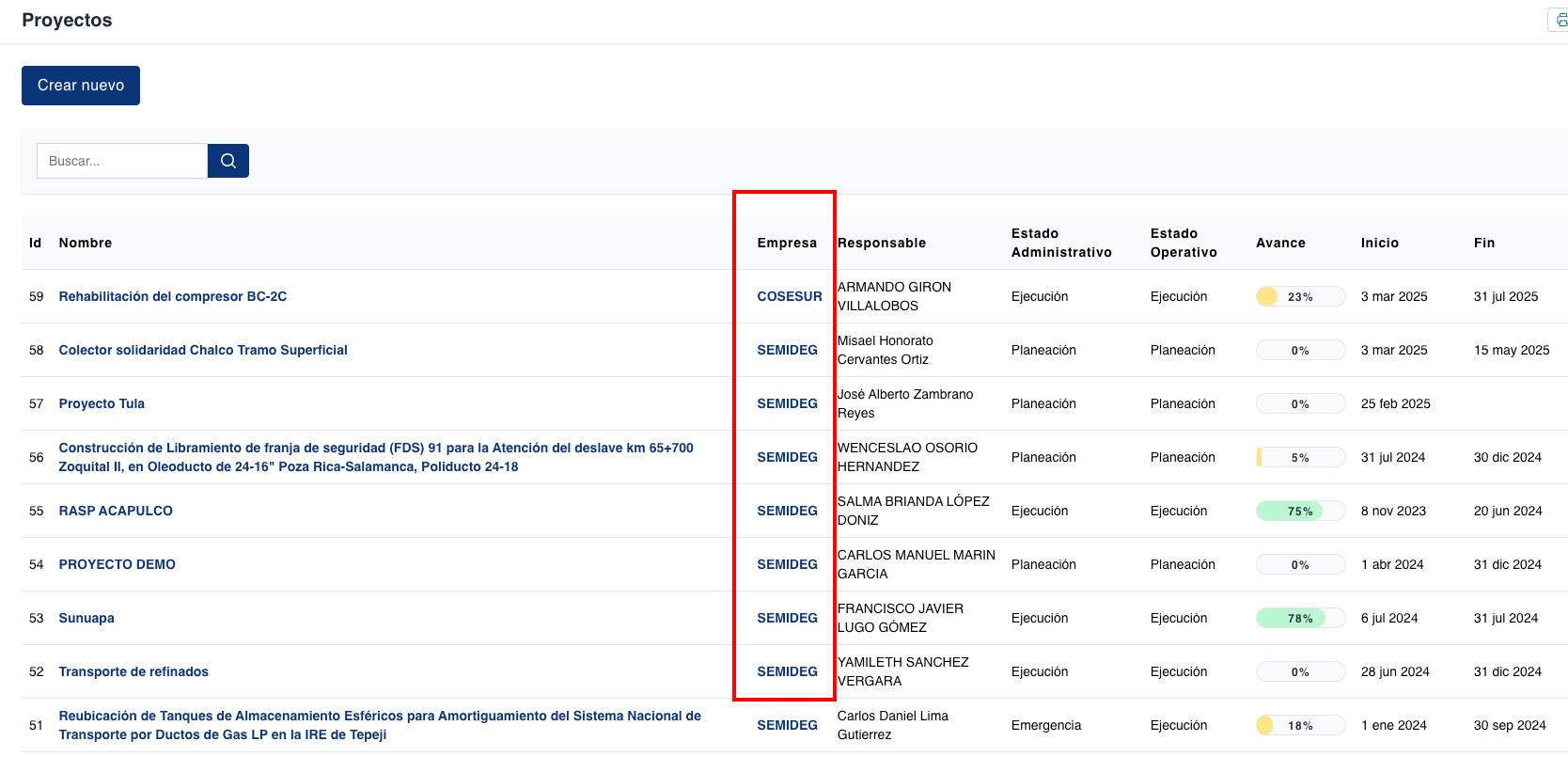1568x757 pixels.
Task: Click the Estado Administrativo column header
Action: coord(1061,243)
